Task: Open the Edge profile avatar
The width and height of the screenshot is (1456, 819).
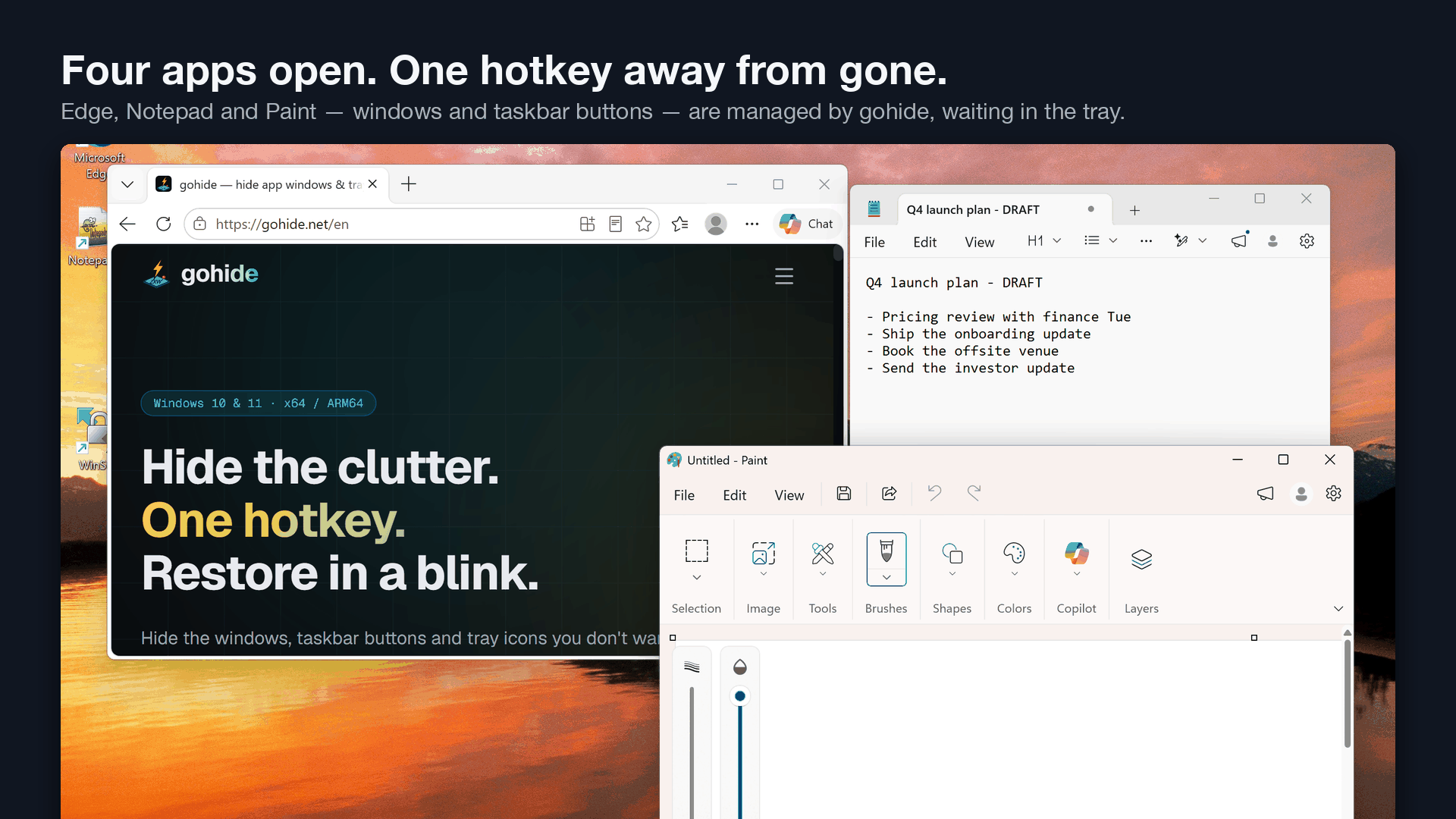Action: click(x=716, y=224)
